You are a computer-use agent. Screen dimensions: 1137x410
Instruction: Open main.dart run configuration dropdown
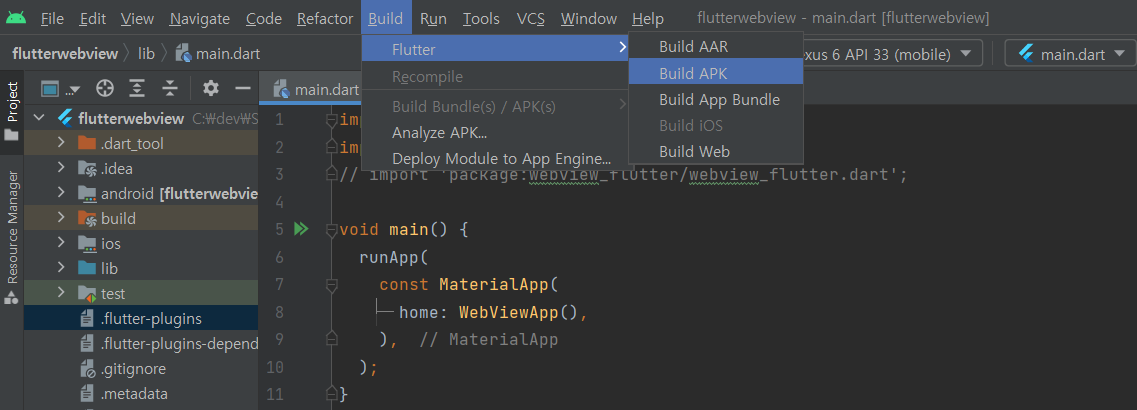[1070, 54]
